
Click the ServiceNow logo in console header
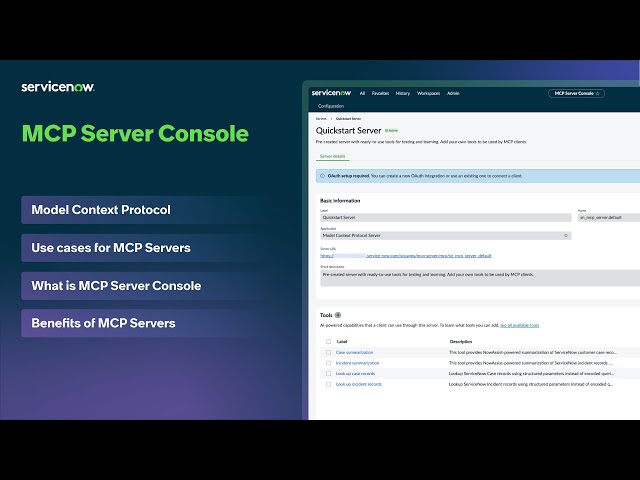click(x=331, y=93)
